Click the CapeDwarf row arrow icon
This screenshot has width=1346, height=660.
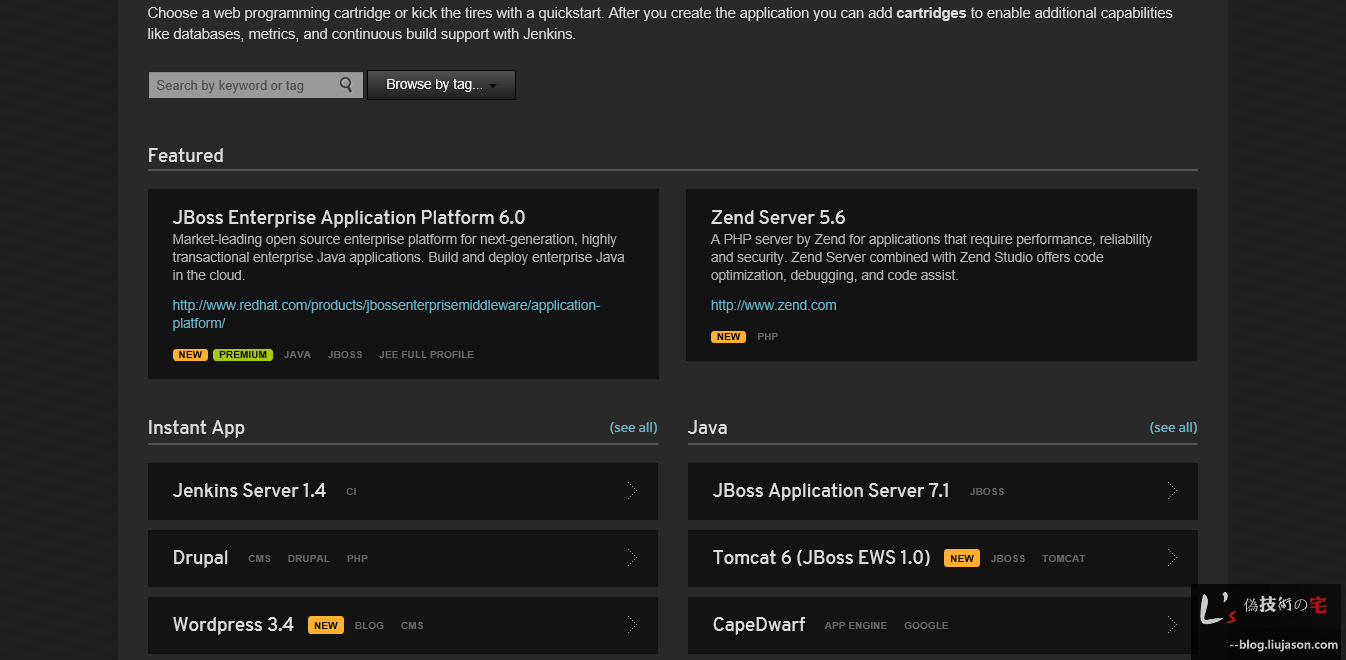pos(1172,625)
